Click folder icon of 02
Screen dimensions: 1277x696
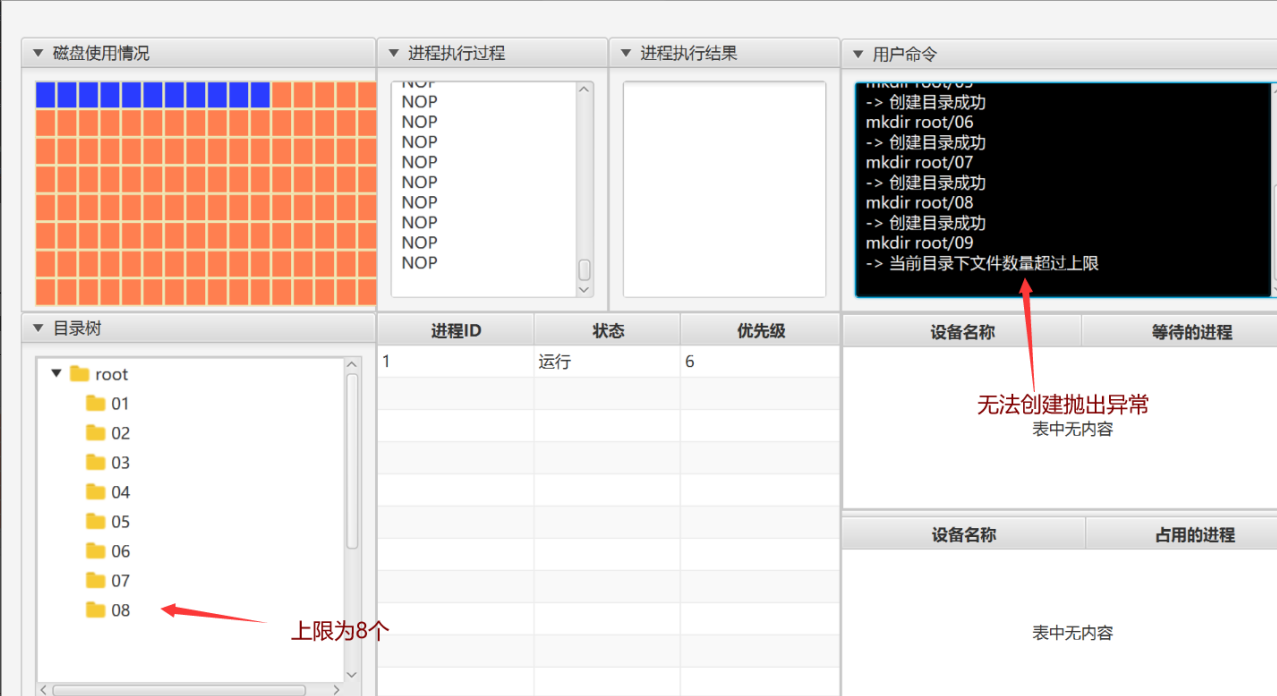pos(96,433)
